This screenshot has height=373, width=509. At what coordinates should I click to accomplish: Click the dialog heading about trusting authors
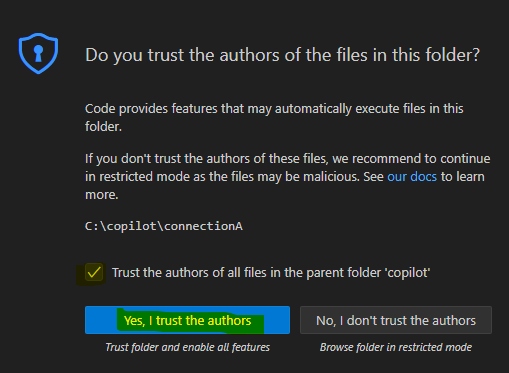pyautogui.click(x=282, y=55)
